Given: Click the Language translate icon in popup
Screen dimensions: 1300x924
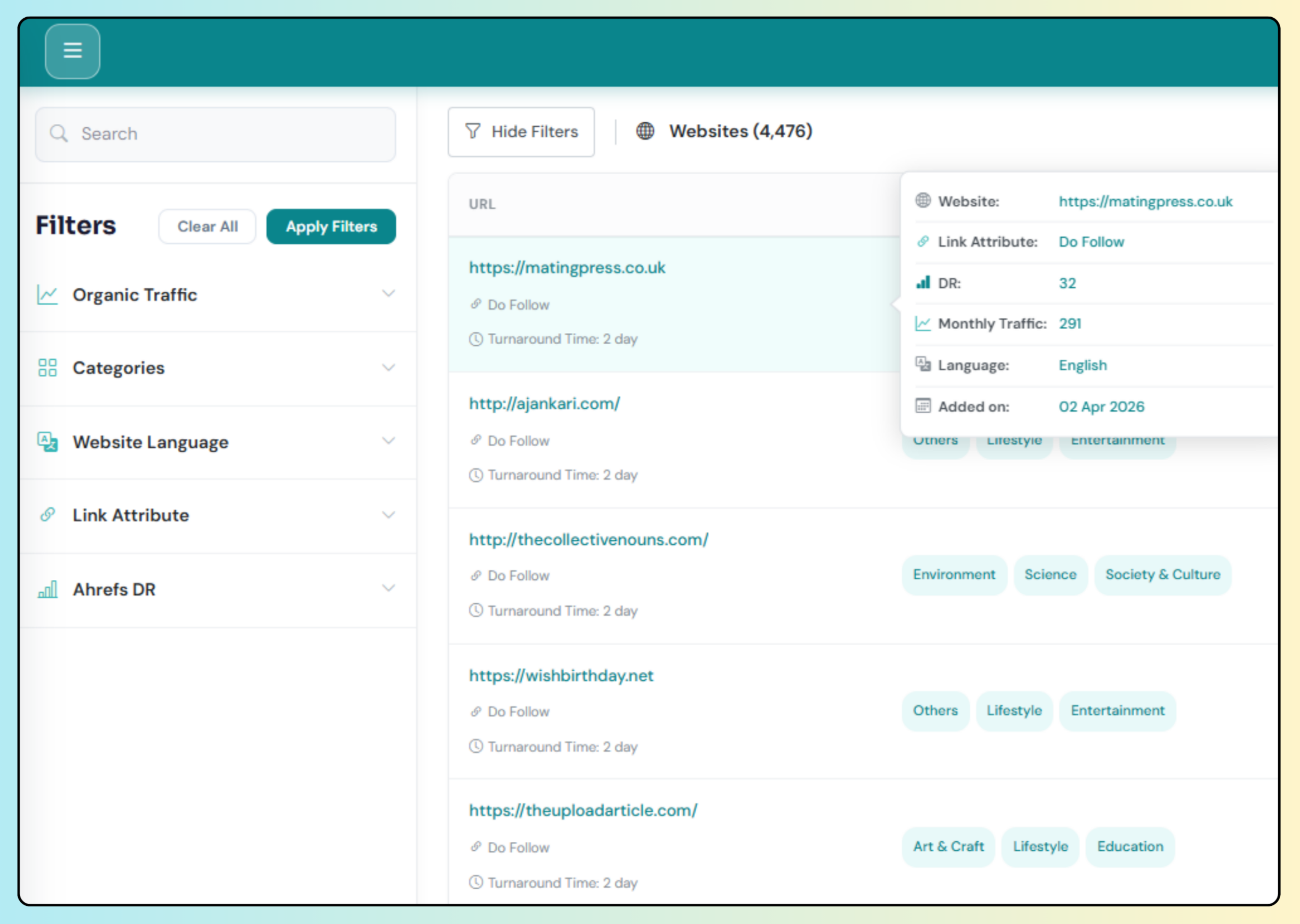Looking at the screenshot, I should click(923, 364).
